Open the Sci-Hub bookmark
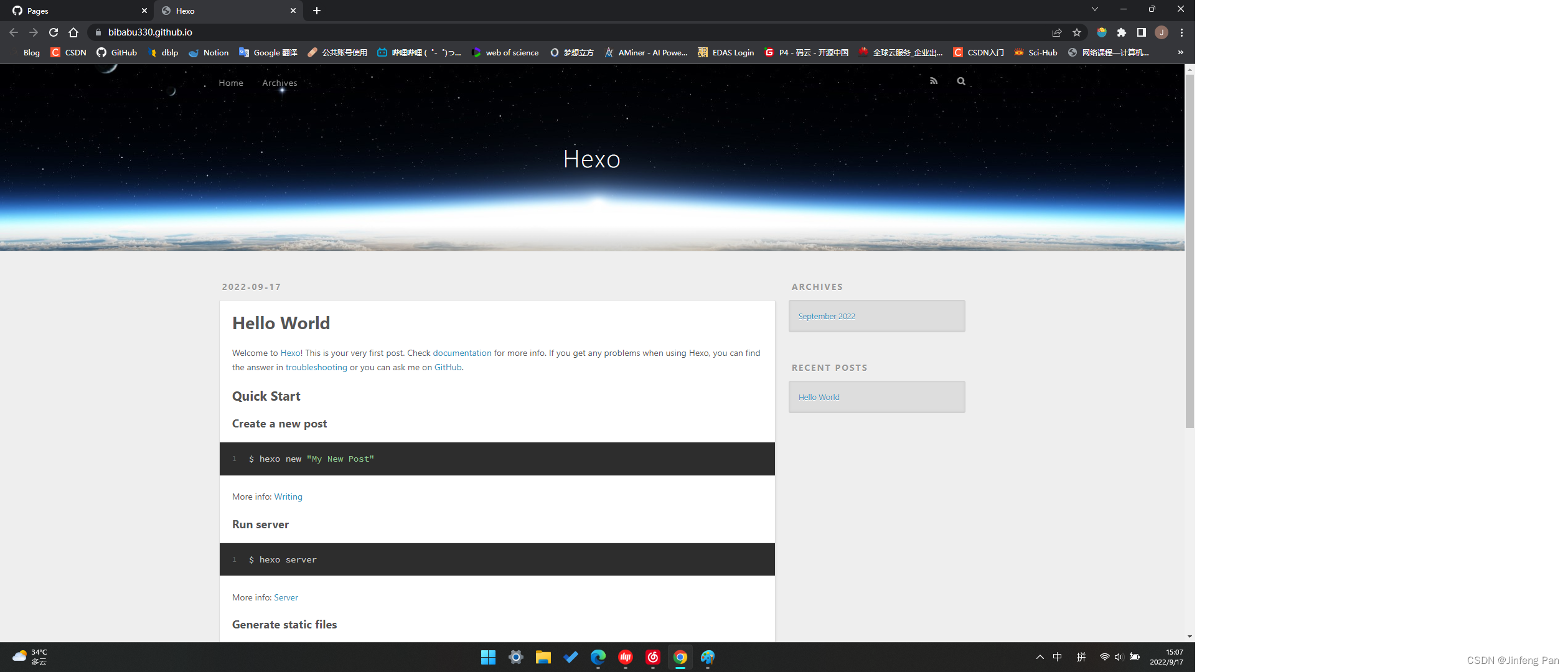 1036,52
